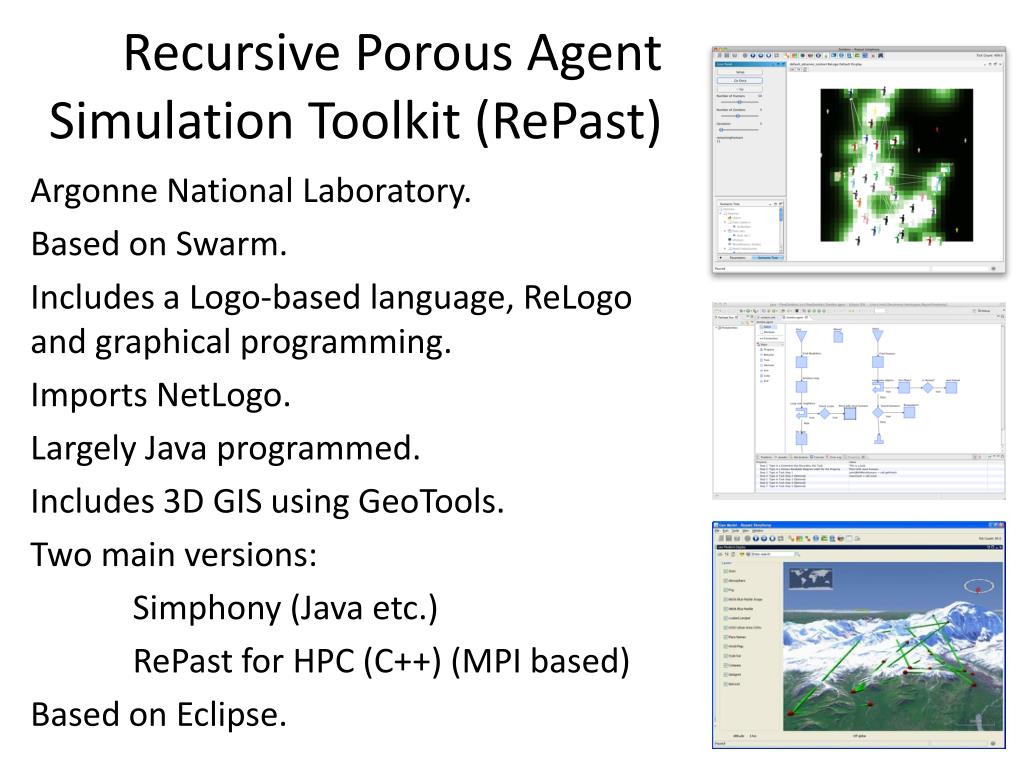Select the Marquee tool in flowchart palette
The image size is (1024, 768).
click(x=768, y=332)
